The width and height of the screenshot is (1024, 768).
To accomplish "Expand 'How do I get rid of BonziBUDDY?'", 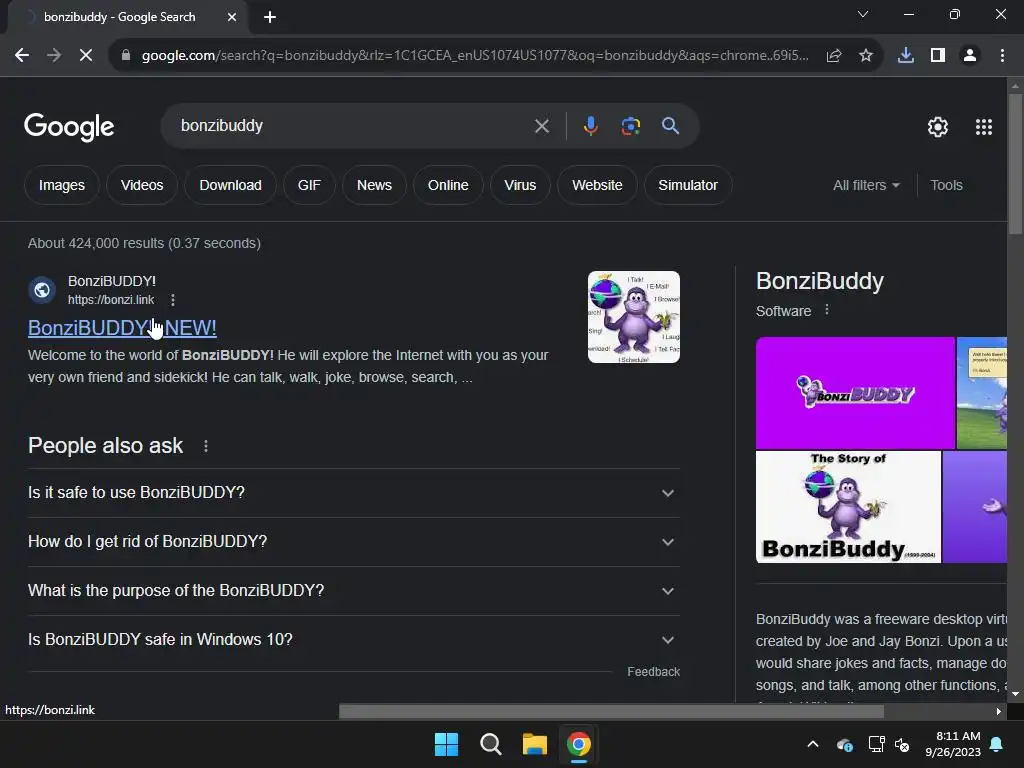I will pyautogui.click(x=354, y=541).
